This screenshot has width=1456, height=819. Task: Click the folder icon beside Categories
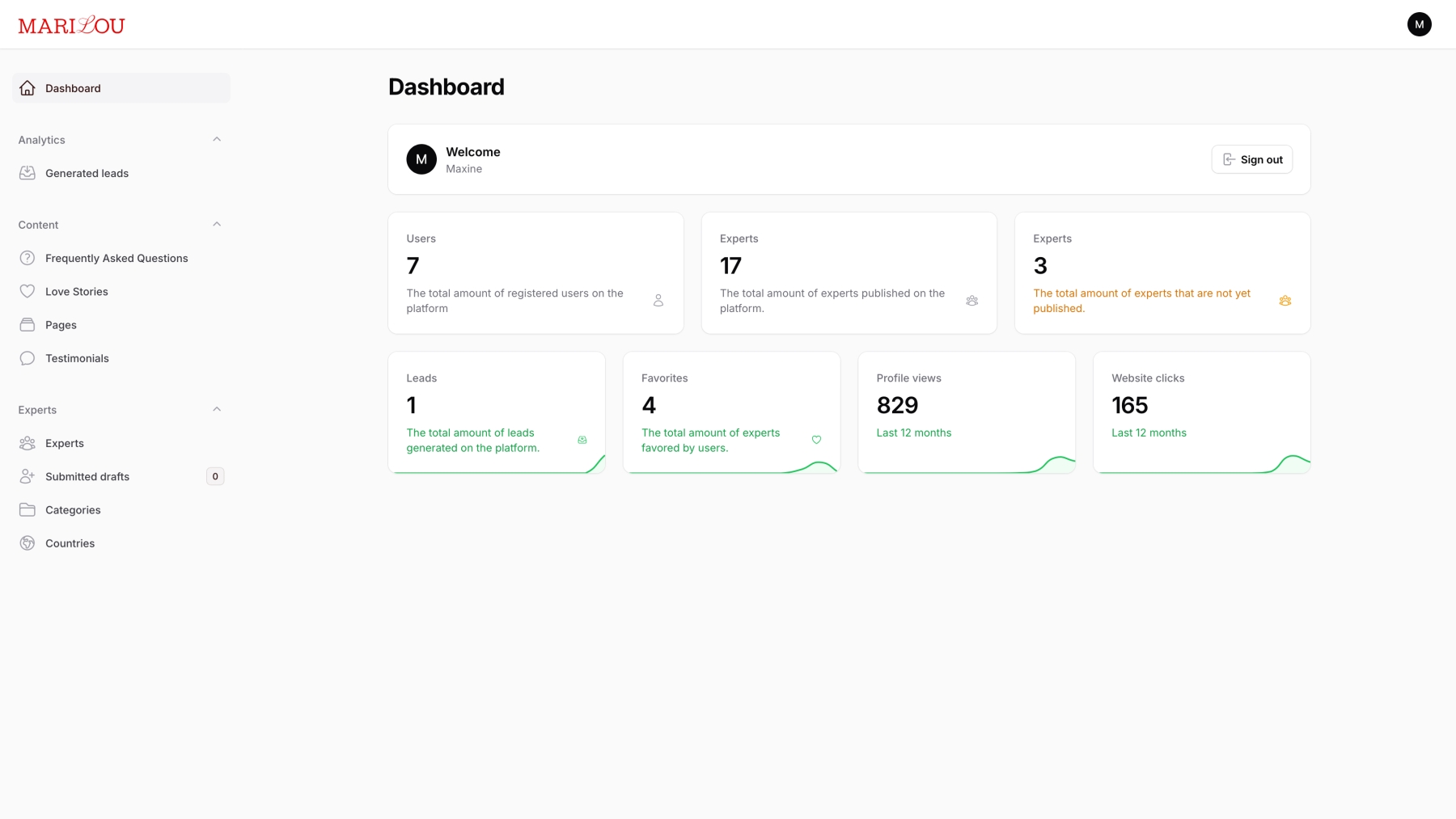[28, 510]
